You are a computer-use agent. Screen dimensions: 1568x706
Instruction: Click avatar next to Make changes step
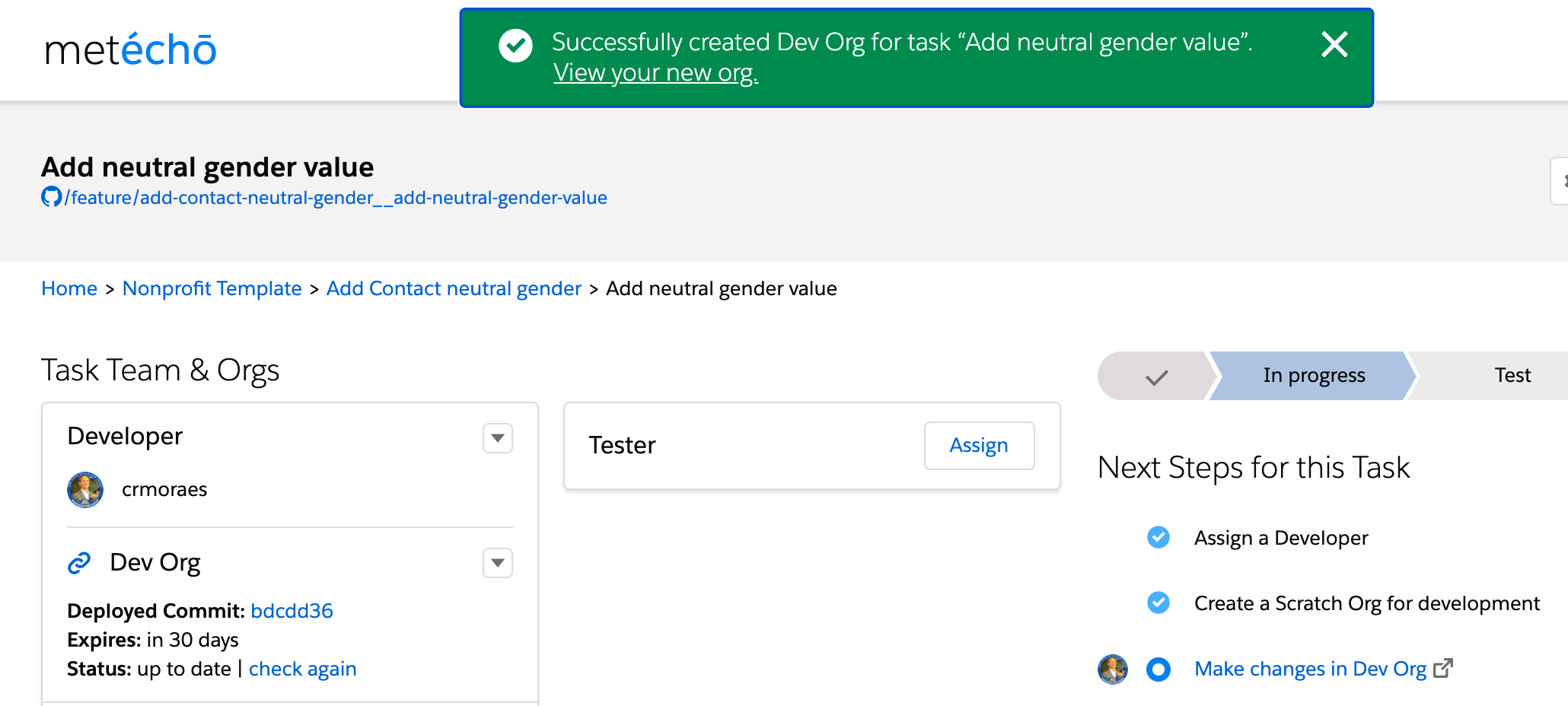click(x=1112, y=669)
